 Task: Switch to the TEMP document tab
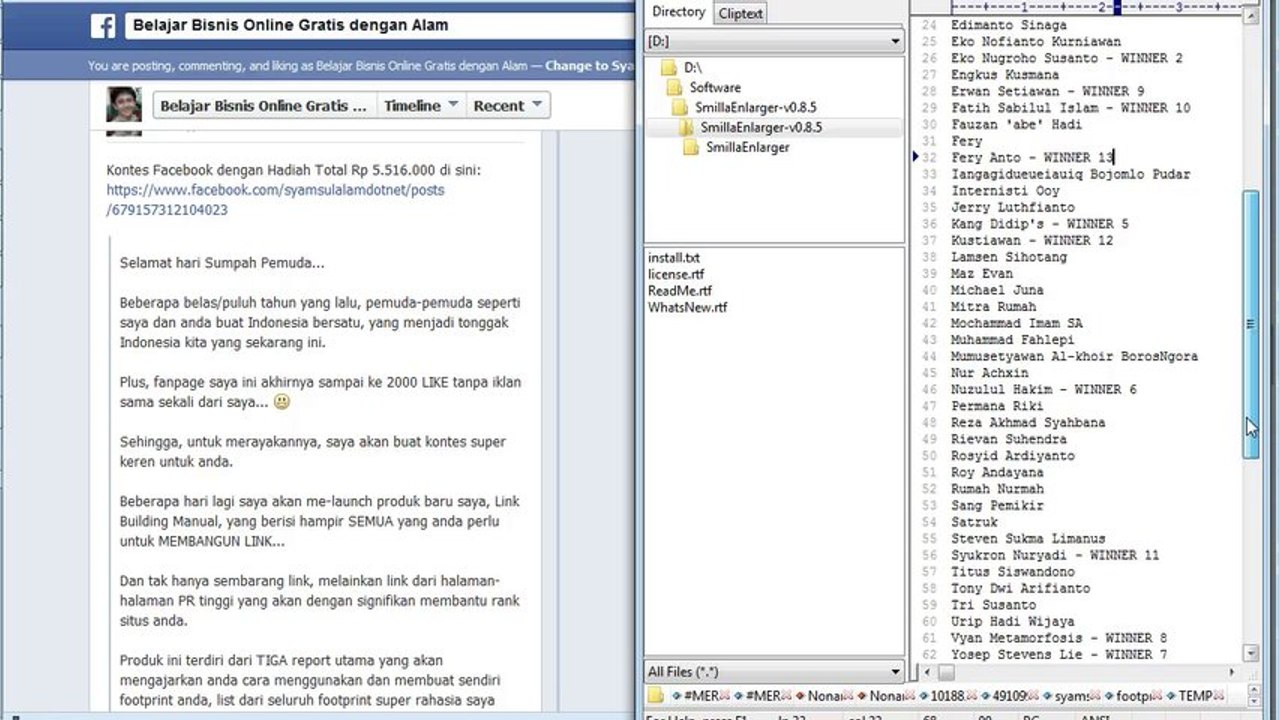[1192, 695]
